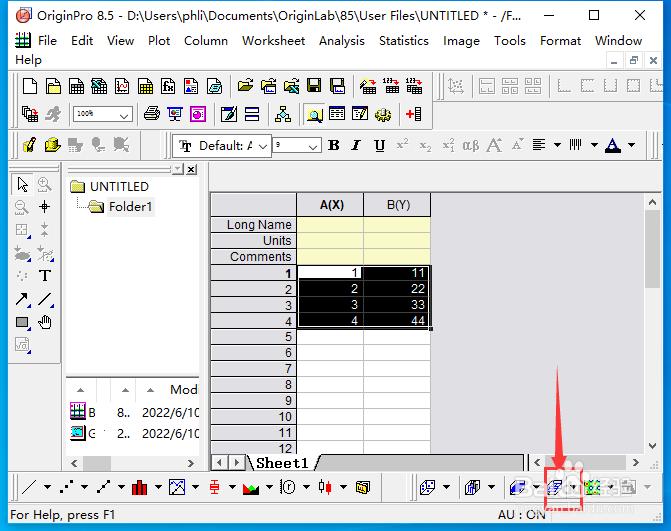Select the Zoom In tool
Image resolution: width=671 pixels, height=531 pixels.
pos(45,184)
